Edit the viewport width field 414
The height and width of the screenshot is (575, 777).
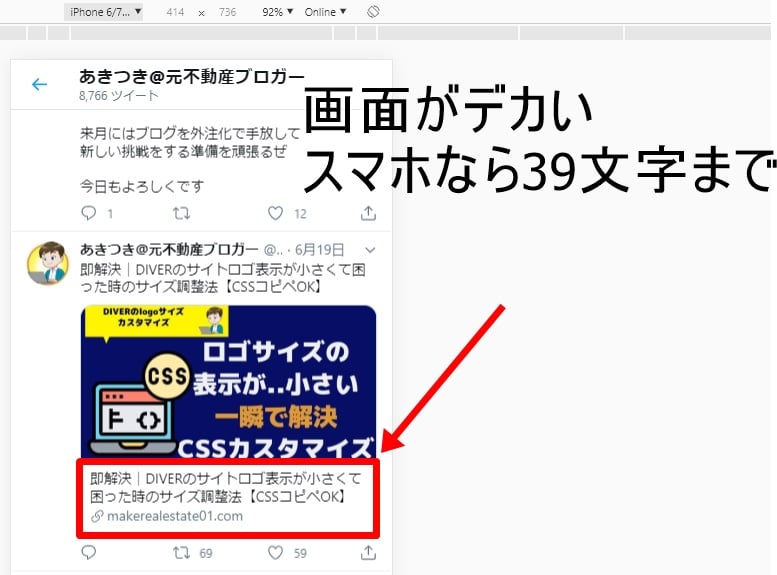click(175, 12)
